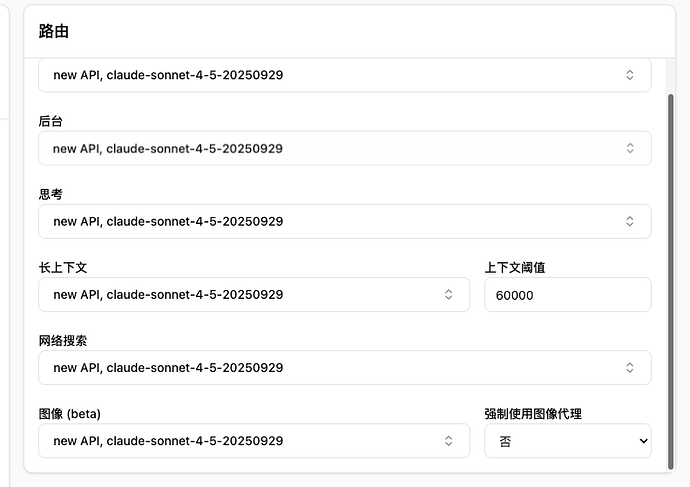Click the 长上下文 label
This screenshot has width=690, height=487.
pyautogui.click(x=63, y=267)
